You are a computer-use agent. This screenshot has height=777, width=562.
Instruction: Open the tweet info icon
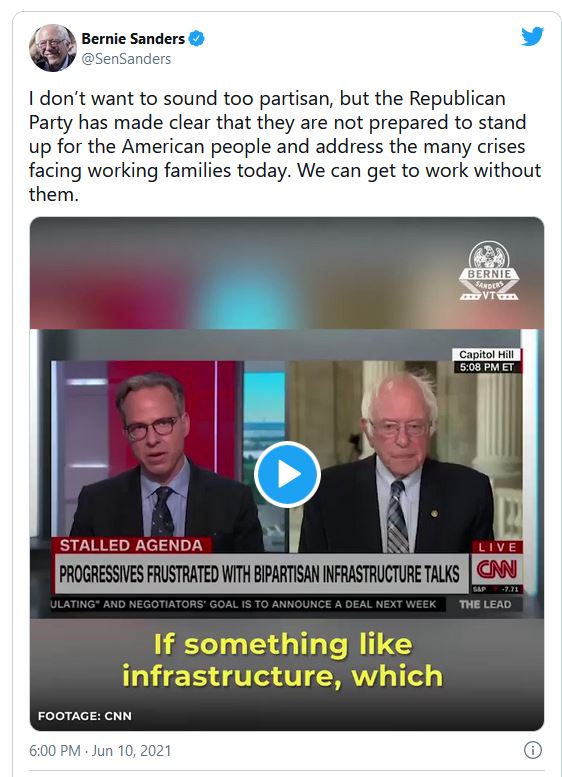[533, 750]
